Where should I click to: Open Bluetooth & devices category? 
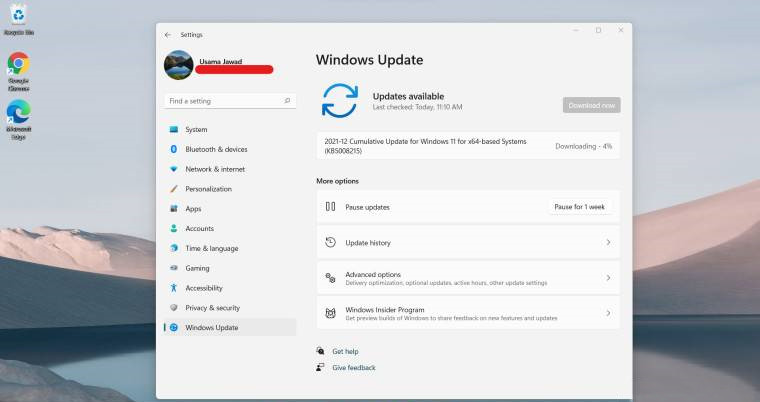pyautogui.click(x=230, y=149)
